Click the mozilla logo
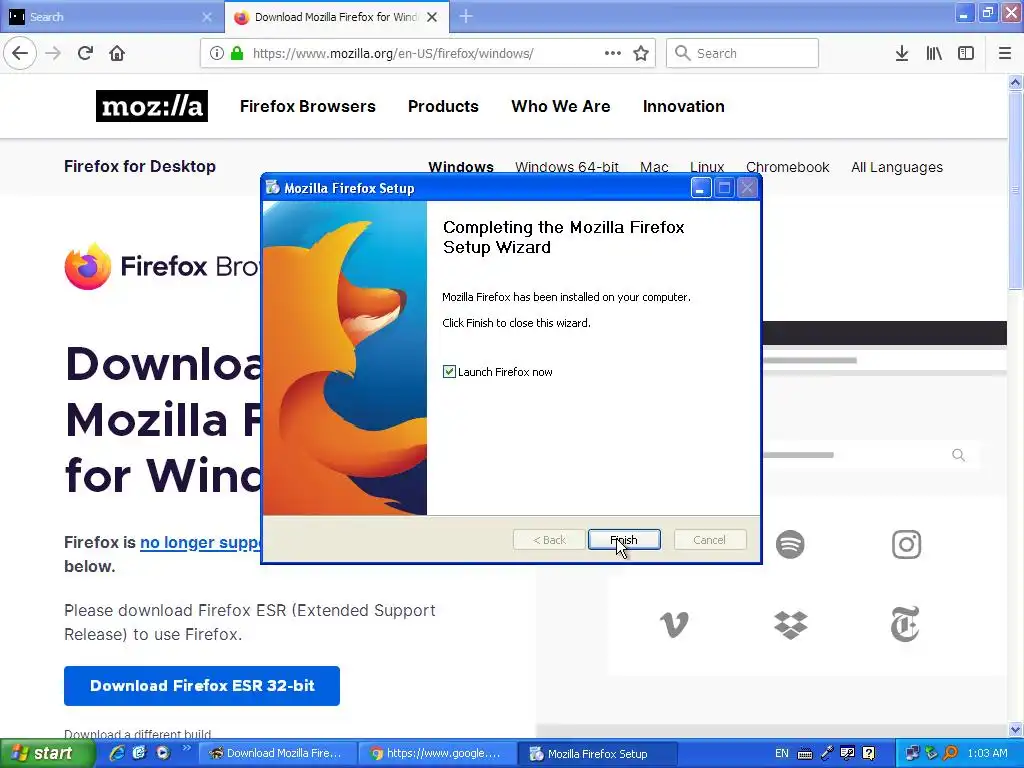1024x768 pixels. (152, 106)
